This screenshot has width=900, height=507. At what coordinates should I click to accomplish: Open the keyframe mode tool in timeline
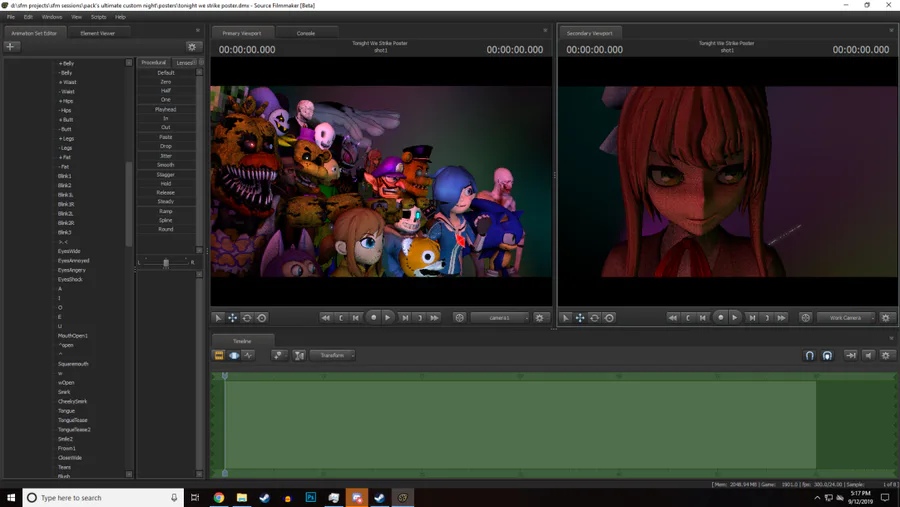(x=278, y=355)
